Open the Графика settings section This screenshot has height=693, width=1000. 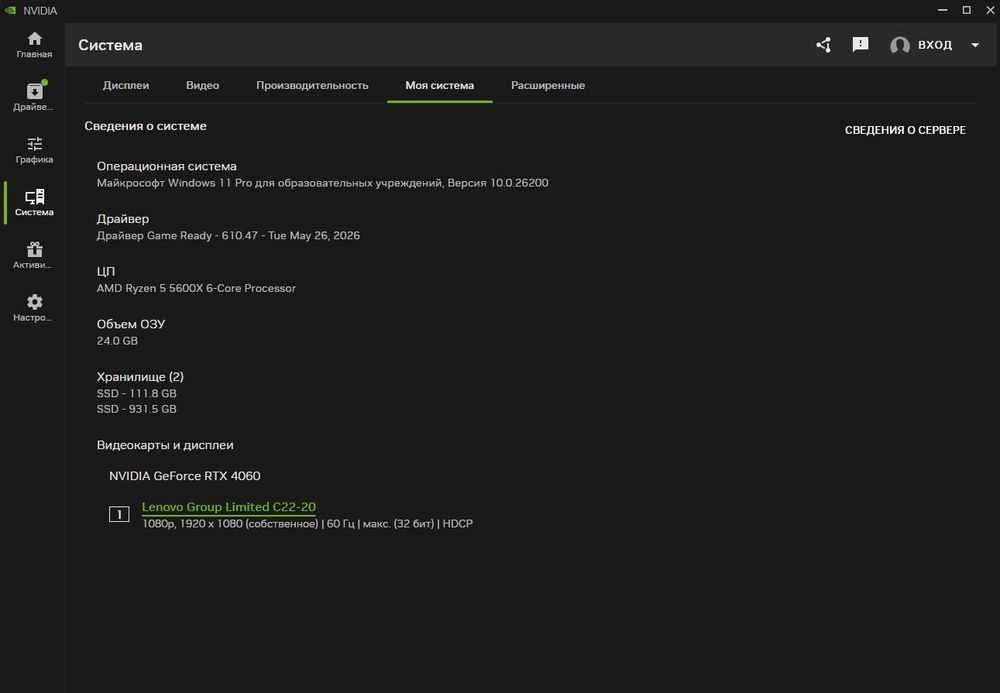pos(34,150)
